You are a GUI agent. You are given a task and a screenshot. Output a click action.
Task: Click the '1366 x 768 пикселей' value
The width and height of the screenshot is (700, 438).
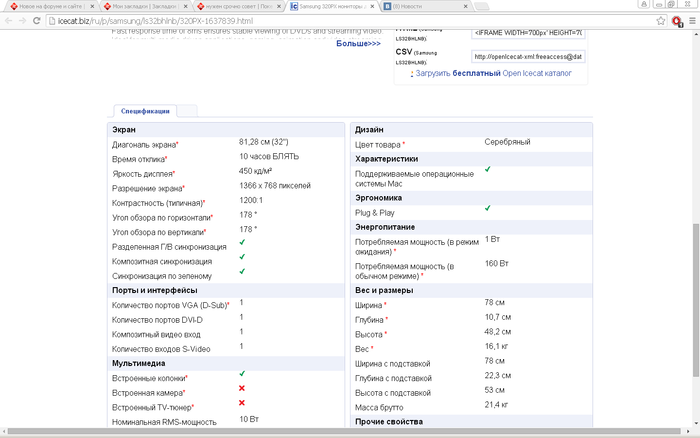[275, 186]
